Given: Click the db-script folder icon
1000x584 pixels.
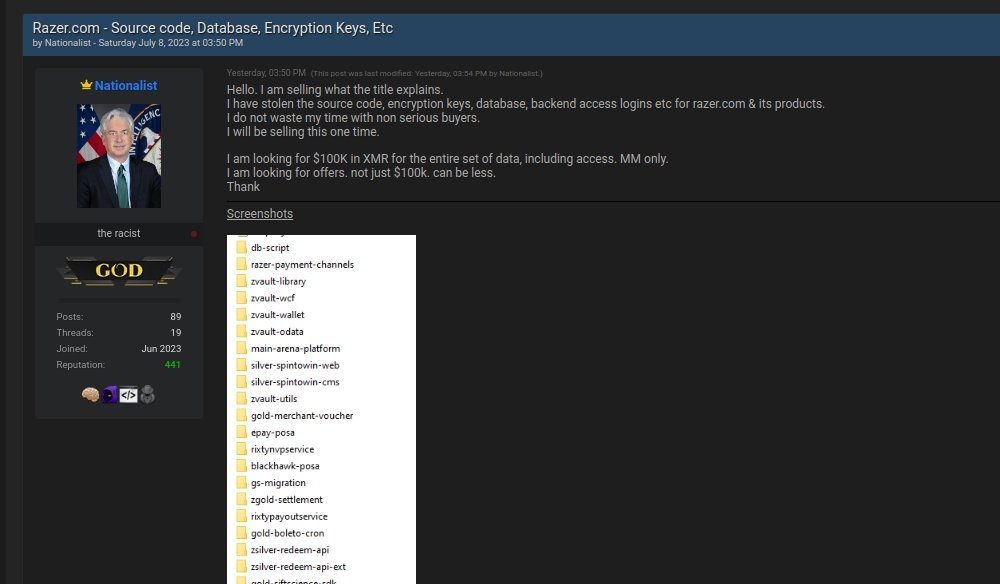Looking at the screenshot, I should 241,247.
